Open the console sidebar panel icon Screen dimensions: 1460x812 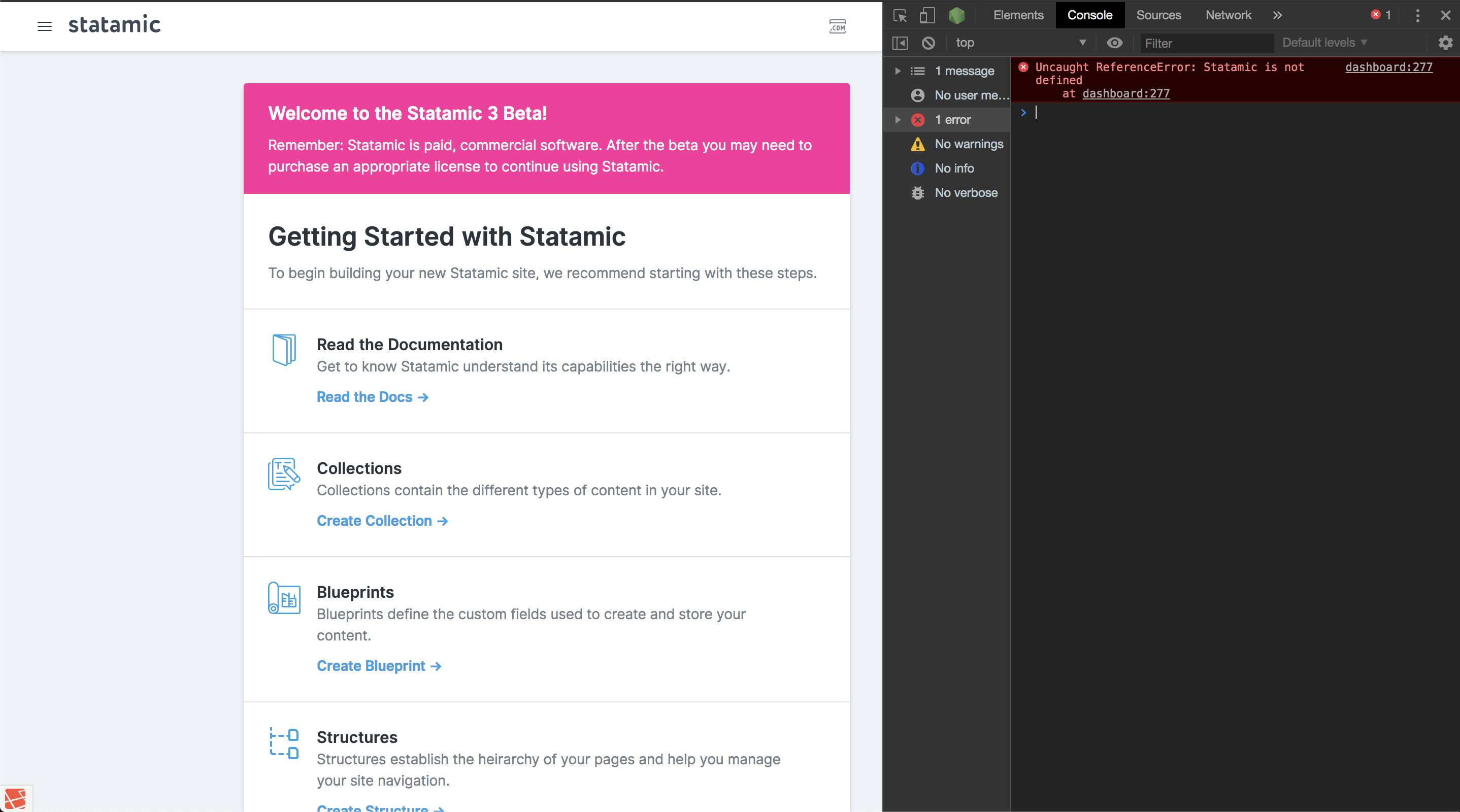[900, 43]
